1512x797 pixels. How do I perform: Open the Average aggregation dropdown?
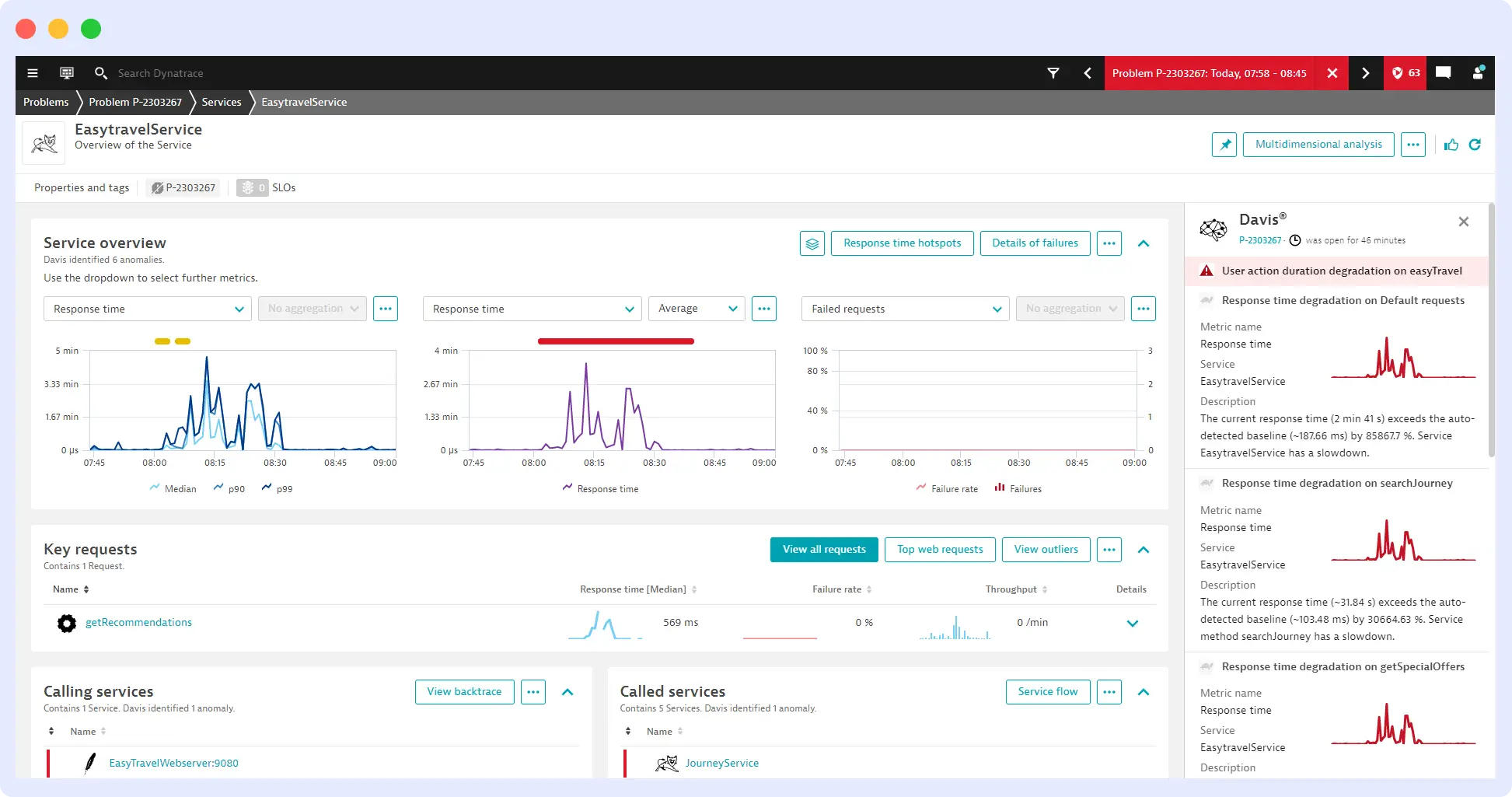pyautogui.click(x=697, y=309)
